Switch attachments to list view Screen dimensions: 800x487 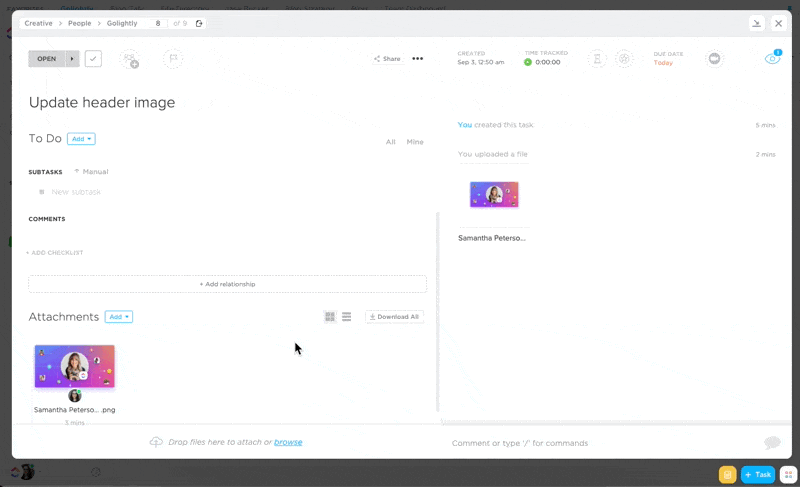click(x=346, y=317)
